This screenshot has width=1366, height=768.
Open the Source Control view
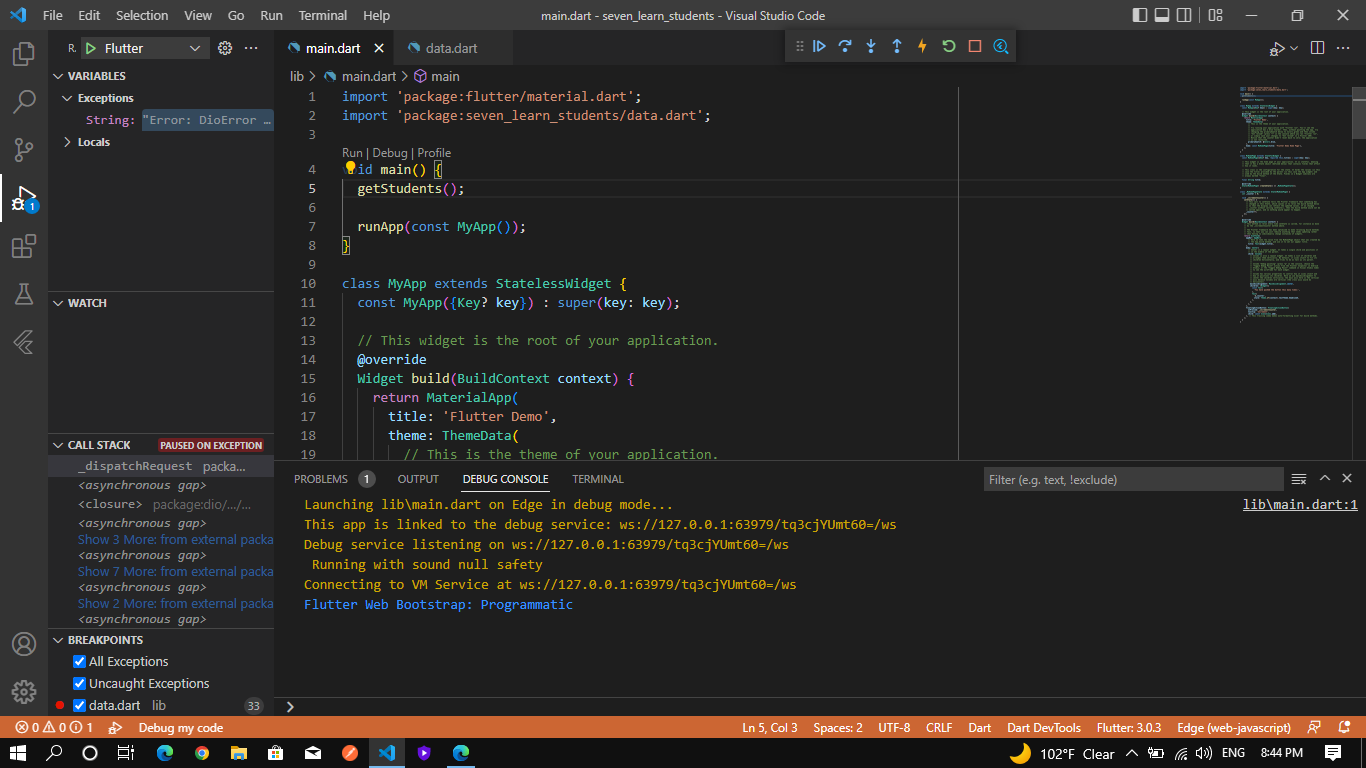[x=24, y=150]
